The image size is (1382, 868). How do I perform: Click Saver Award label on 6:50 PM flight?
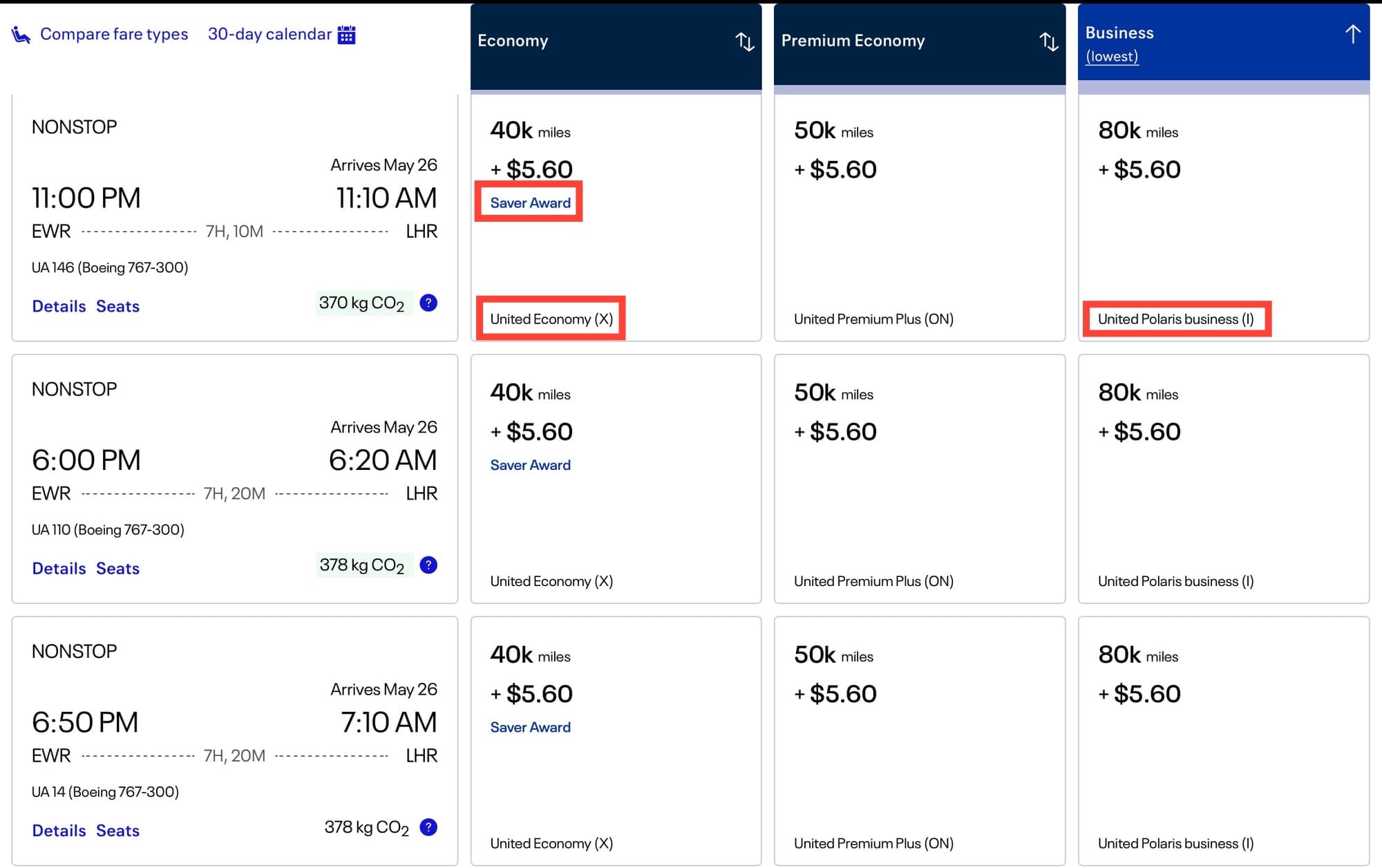tap(530, 727)
